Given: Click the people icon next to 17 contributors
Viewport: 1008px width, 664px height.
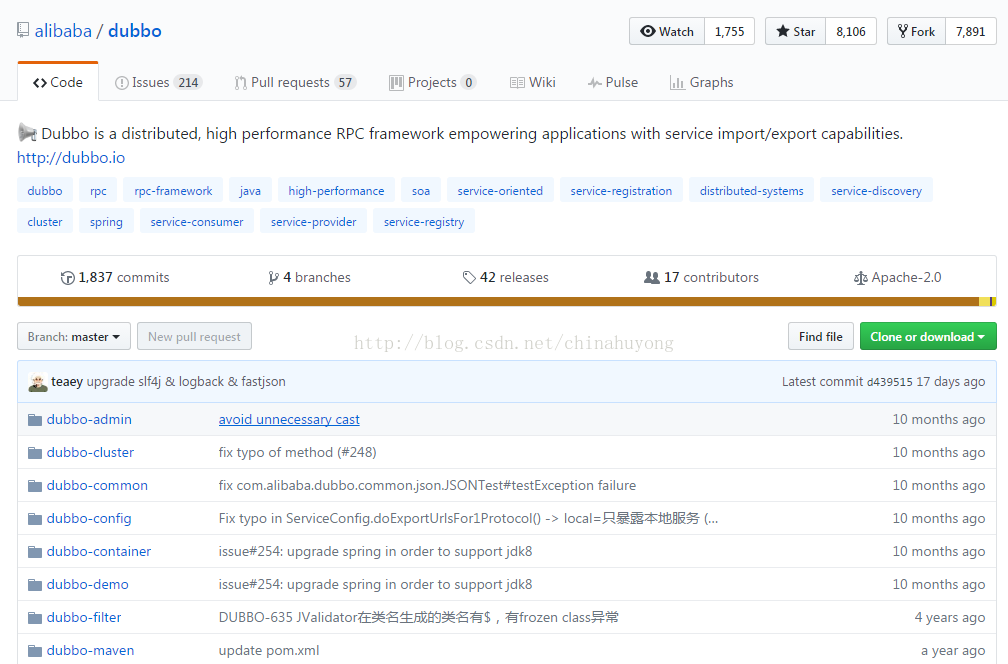Looking at the screenshot, I should pyautogui.click(x=652, y=278).
